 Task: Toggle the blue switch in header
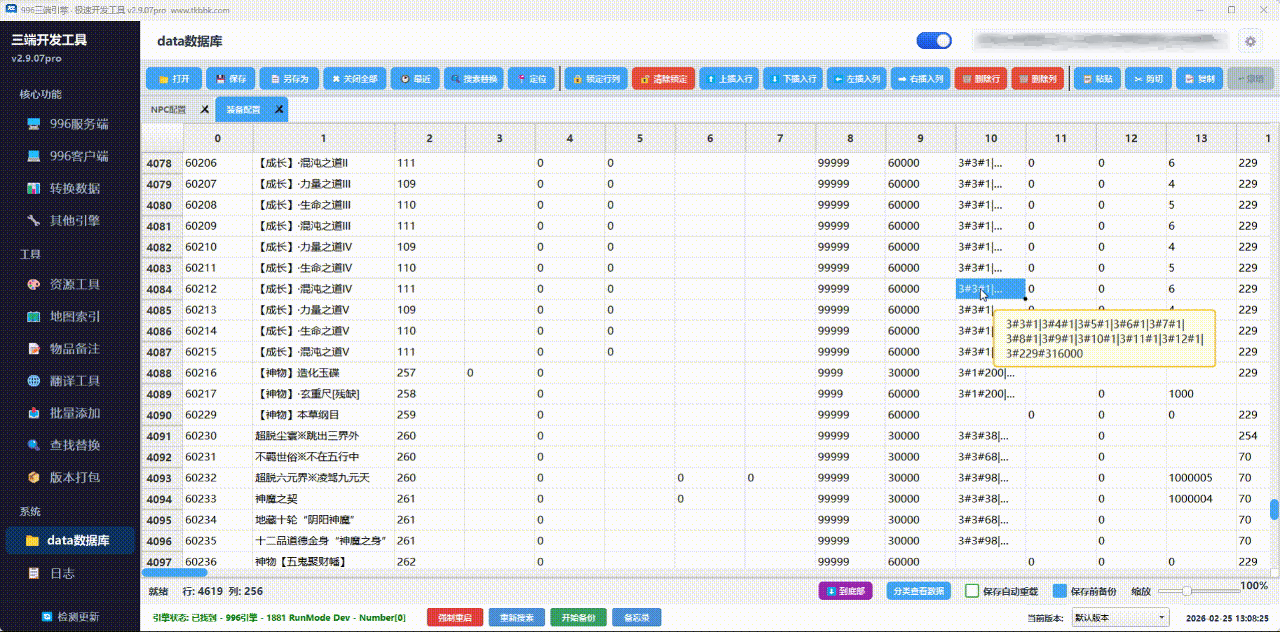pyautogui.click(x=934, y=41)
